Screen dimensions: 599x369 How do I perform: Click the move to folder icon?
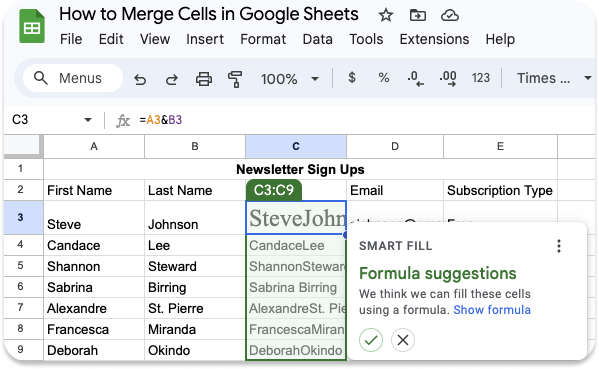(x=418, y=16)
